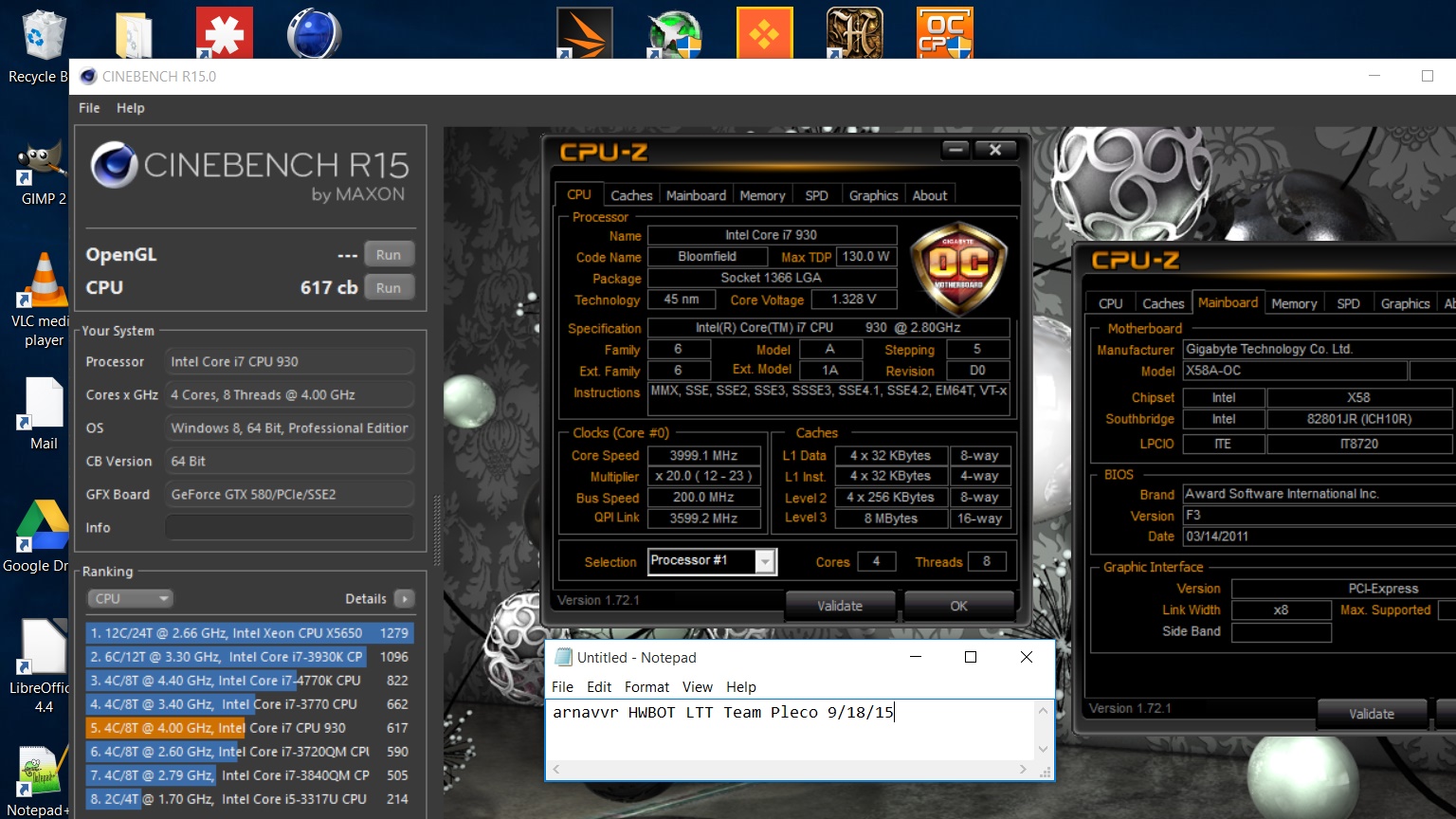This screenshot has height=819, width=1456.
Task: Open the Mail desktop shortcut
Action: coord(44,414)
